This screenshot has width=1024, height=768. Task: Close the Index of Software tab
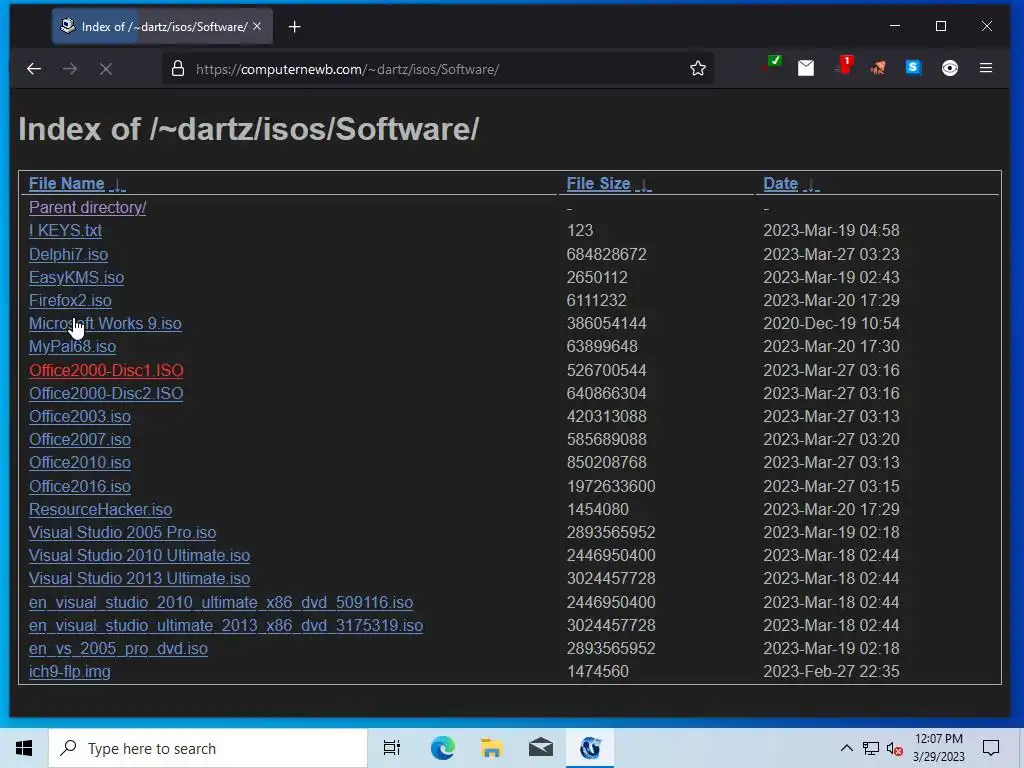click(257, 26)
